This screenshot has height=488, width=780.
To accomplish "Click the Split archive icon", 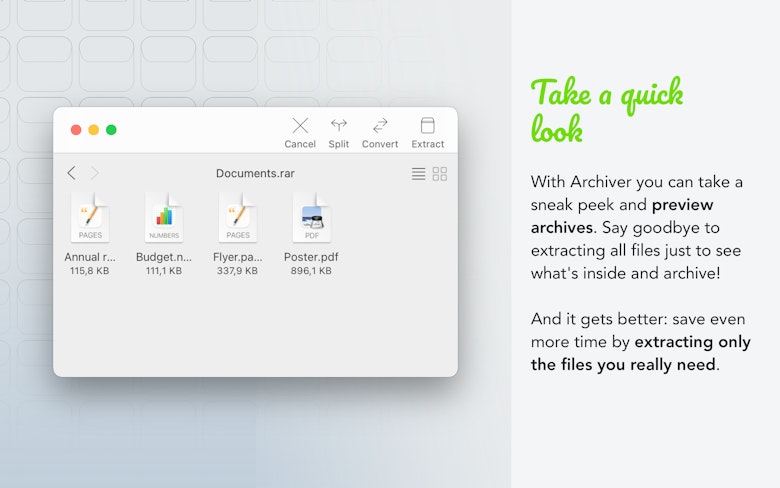I will point(339,125).
